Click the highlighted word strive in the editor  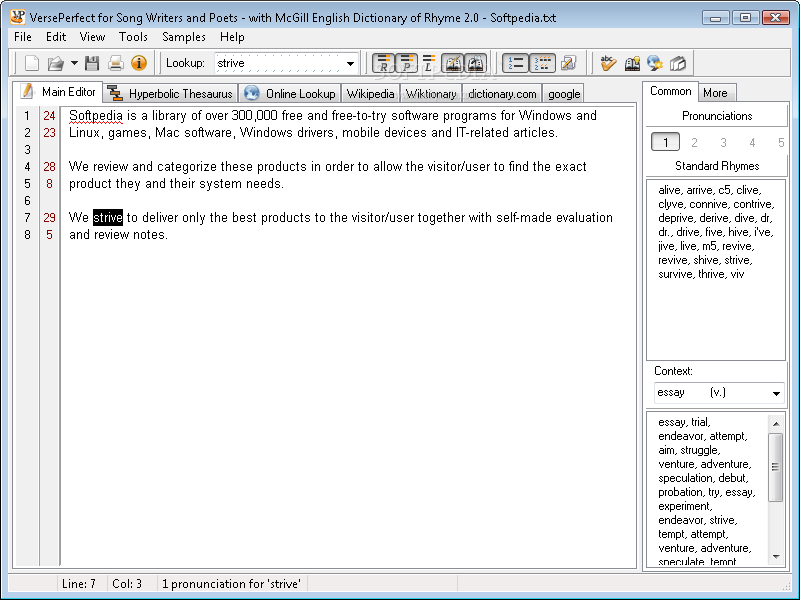[x=108, y=217]
